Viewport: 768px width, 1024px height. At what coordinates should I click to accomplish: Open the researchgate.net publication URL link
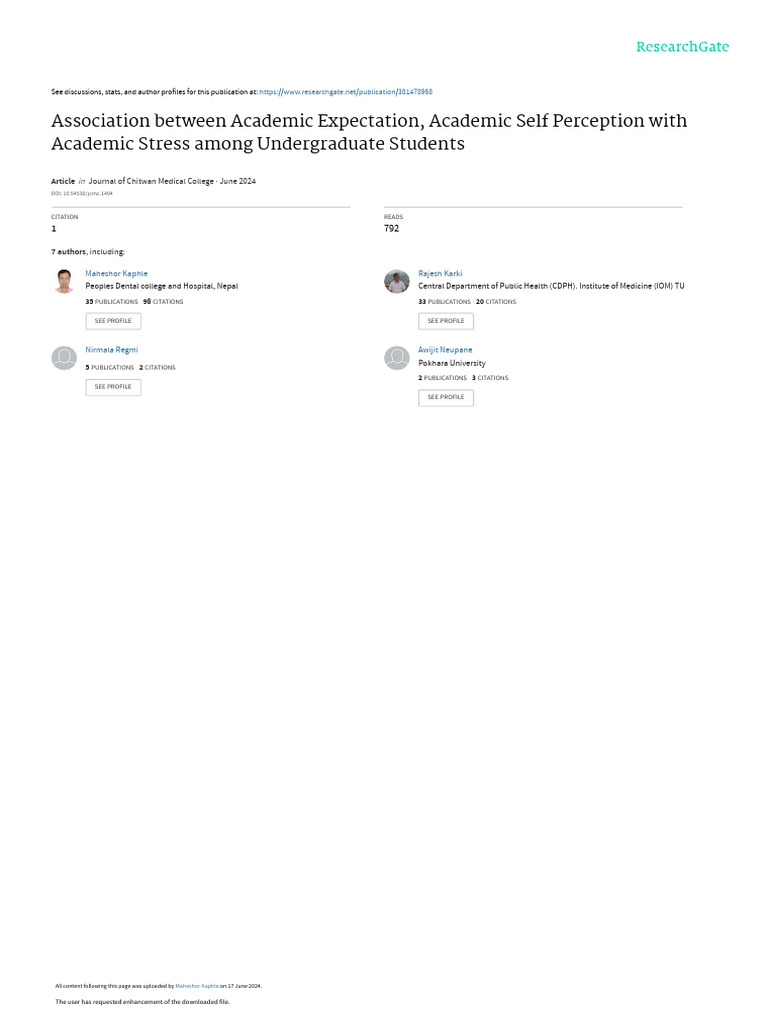pyautogui.click(x=346, y=92)
